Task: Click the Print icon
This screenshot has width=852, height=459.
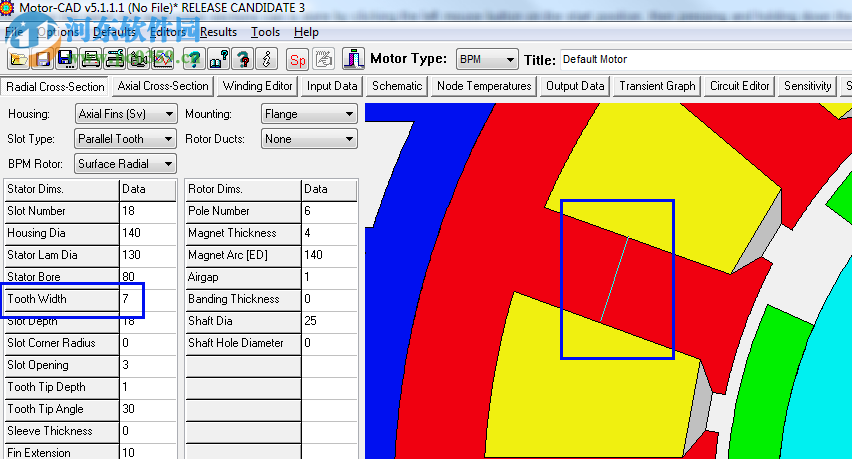Action: 90,59
